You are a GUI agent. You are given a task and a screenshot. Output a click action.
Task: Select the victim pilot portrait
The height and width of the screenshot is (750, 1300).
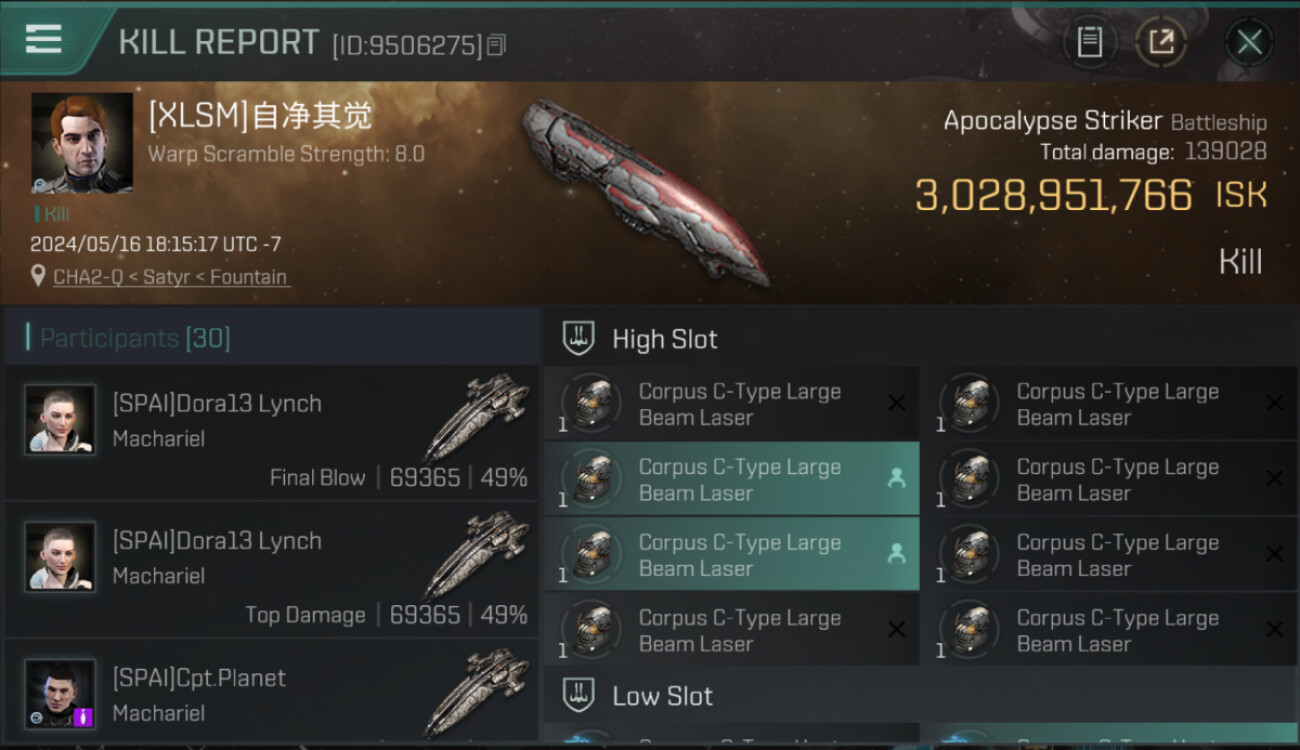point(82,143)
